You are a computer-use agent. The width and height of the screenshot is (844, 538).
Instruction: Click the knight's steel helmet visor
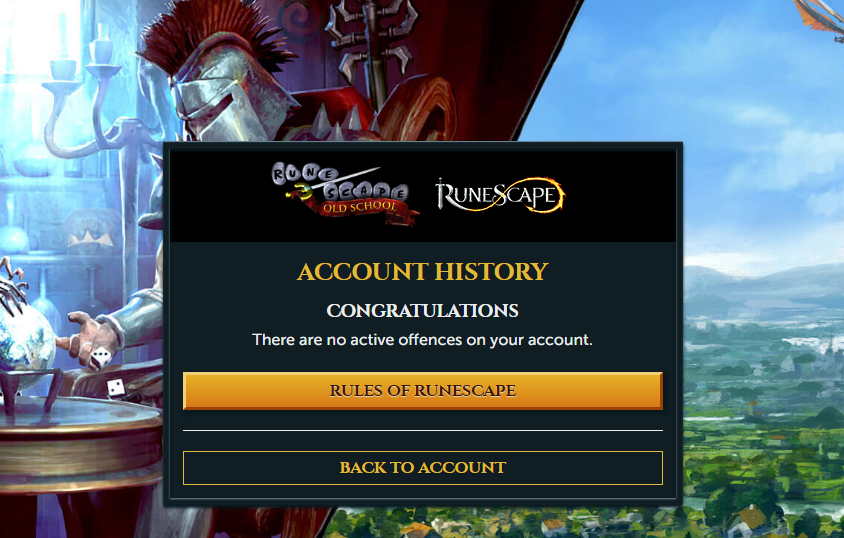(207, 100)
